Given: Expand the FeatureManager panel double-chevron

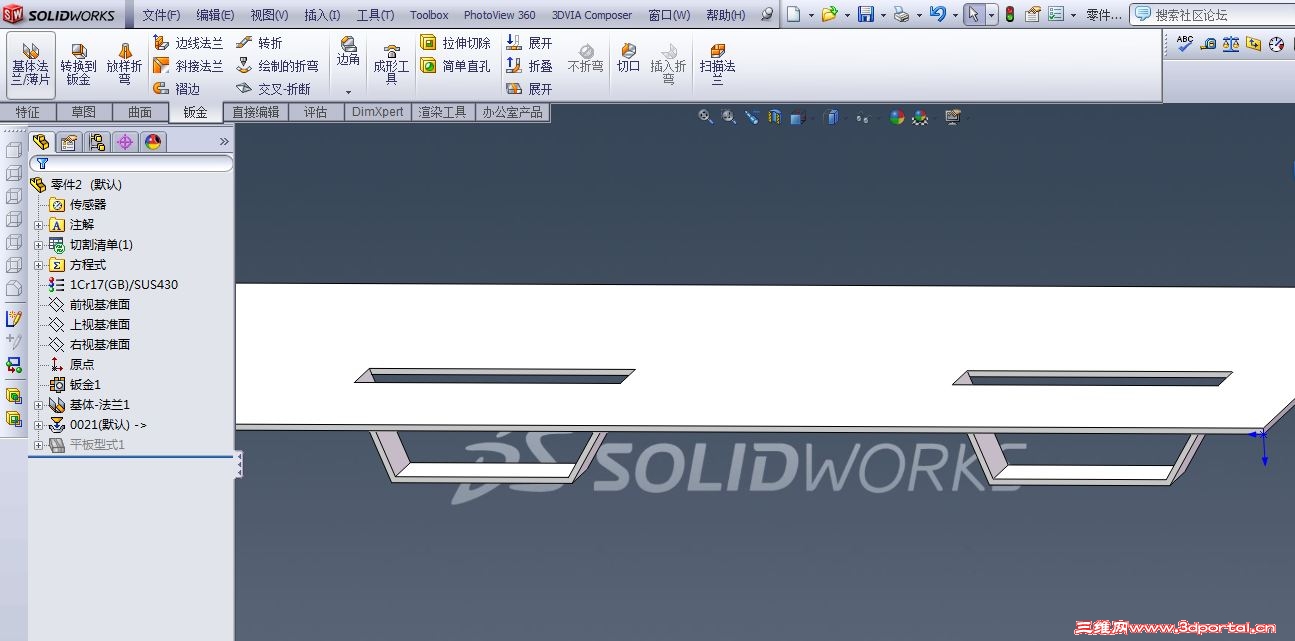Looking at the screenshot, I should pos(224,142).
